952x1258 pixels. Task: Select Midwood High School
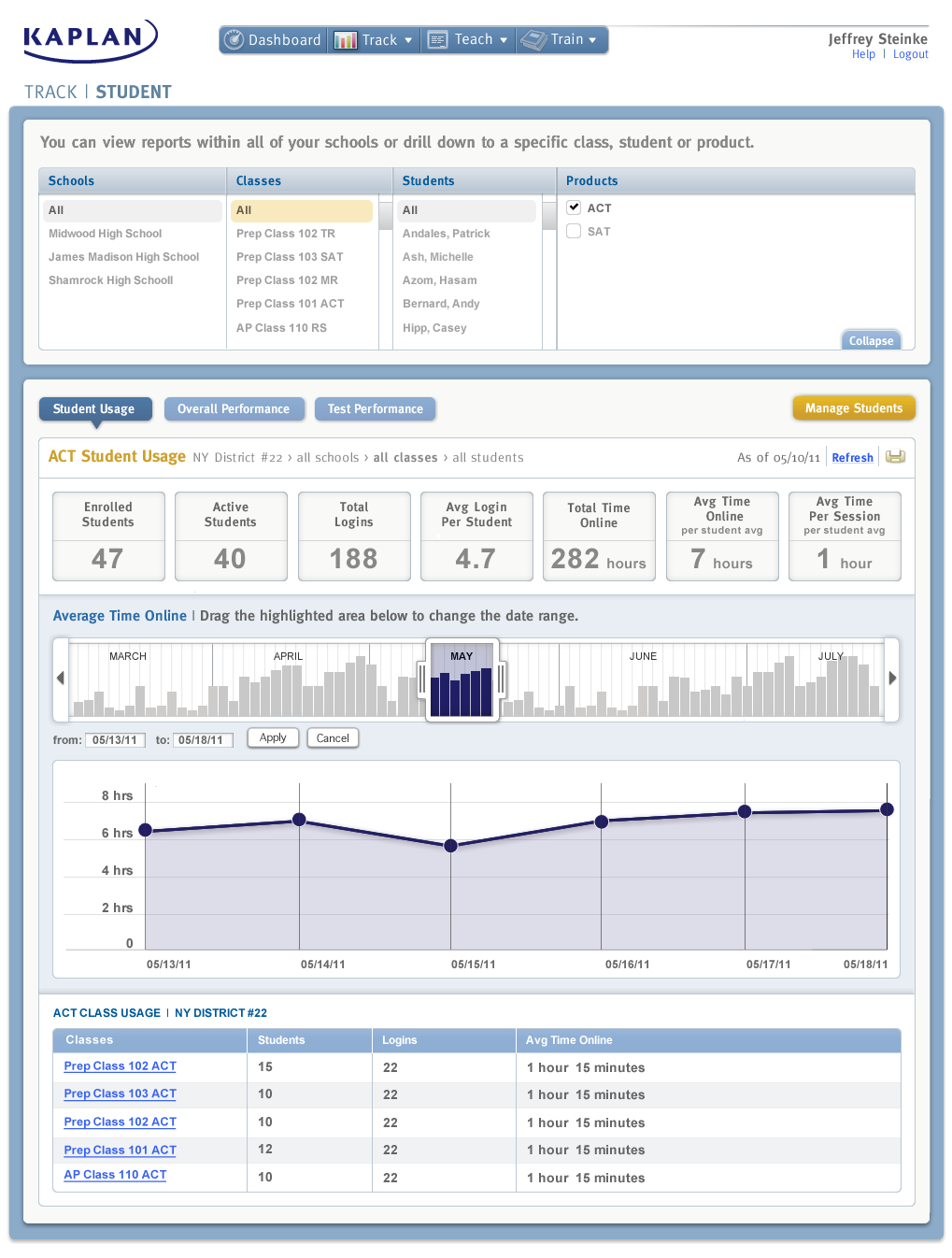tap(105, 234)
